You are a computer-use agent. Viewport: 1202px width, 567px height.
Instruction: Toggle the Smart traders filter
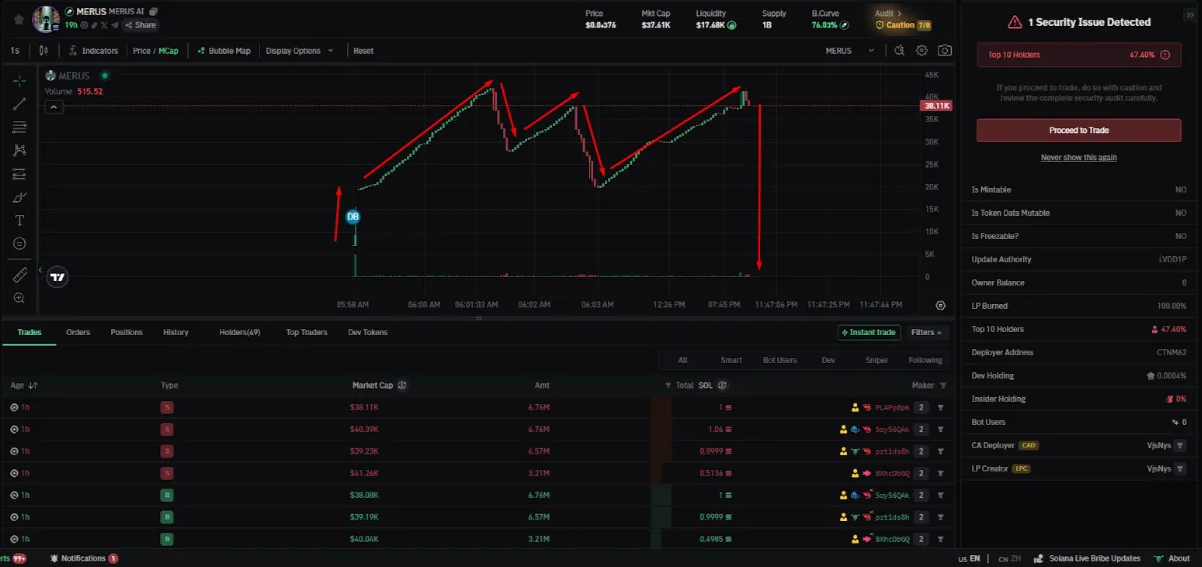(731, 360)
